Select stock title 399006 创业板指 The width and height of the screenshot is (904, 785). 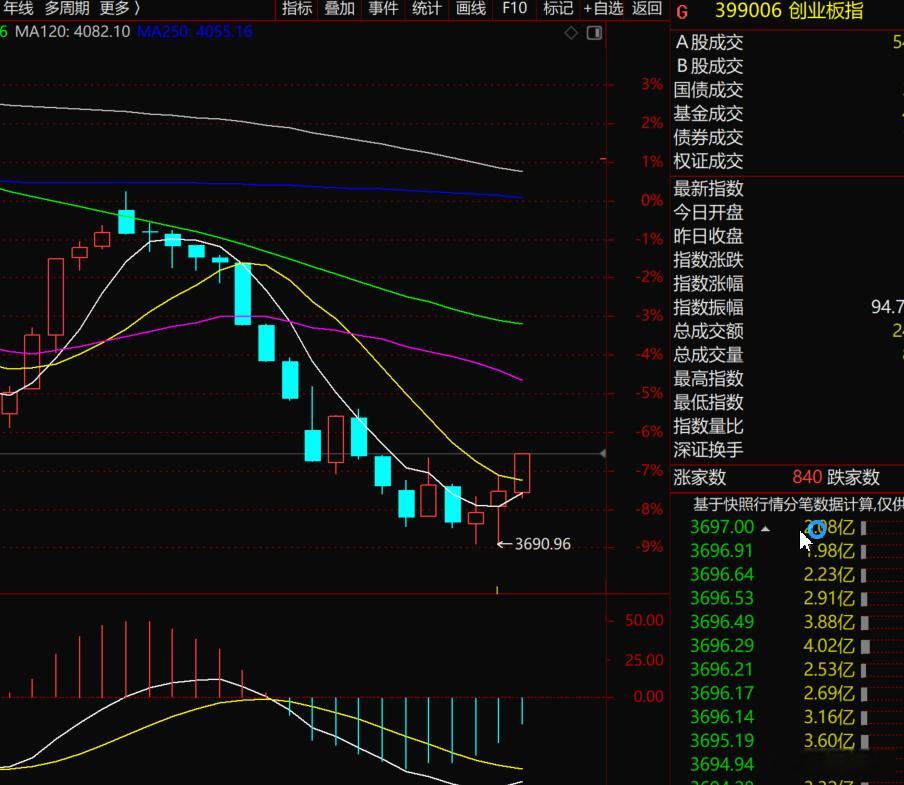tap(789, 11)
